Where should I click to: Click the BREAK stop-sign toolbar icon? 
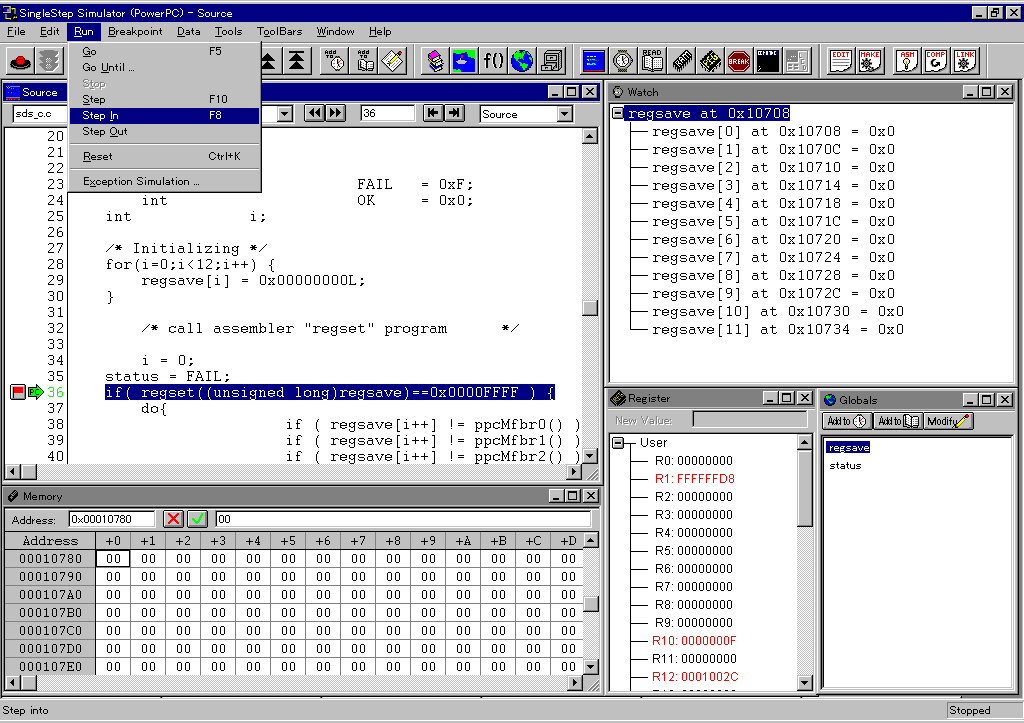pos(739,61)
